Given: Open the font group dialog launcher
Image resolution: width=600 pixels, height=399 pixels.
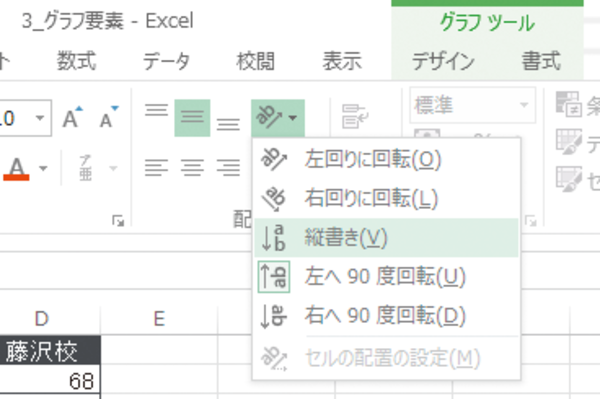Looking at the screenshot, I should pos(118,221).
